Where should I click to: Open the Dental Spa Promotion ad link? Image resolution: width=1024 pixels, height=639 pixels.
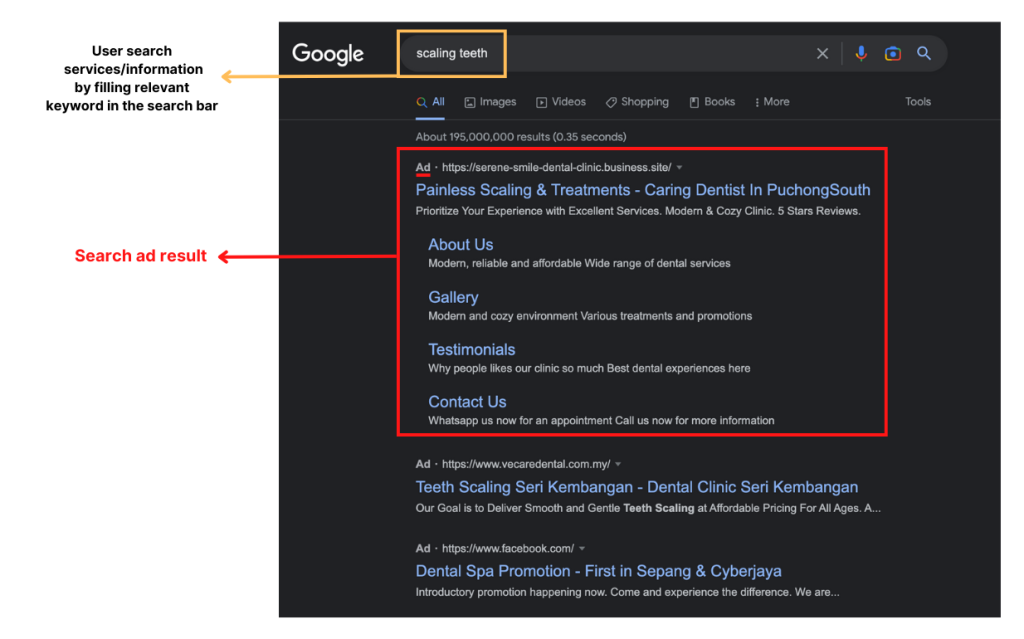coord(598,571)
